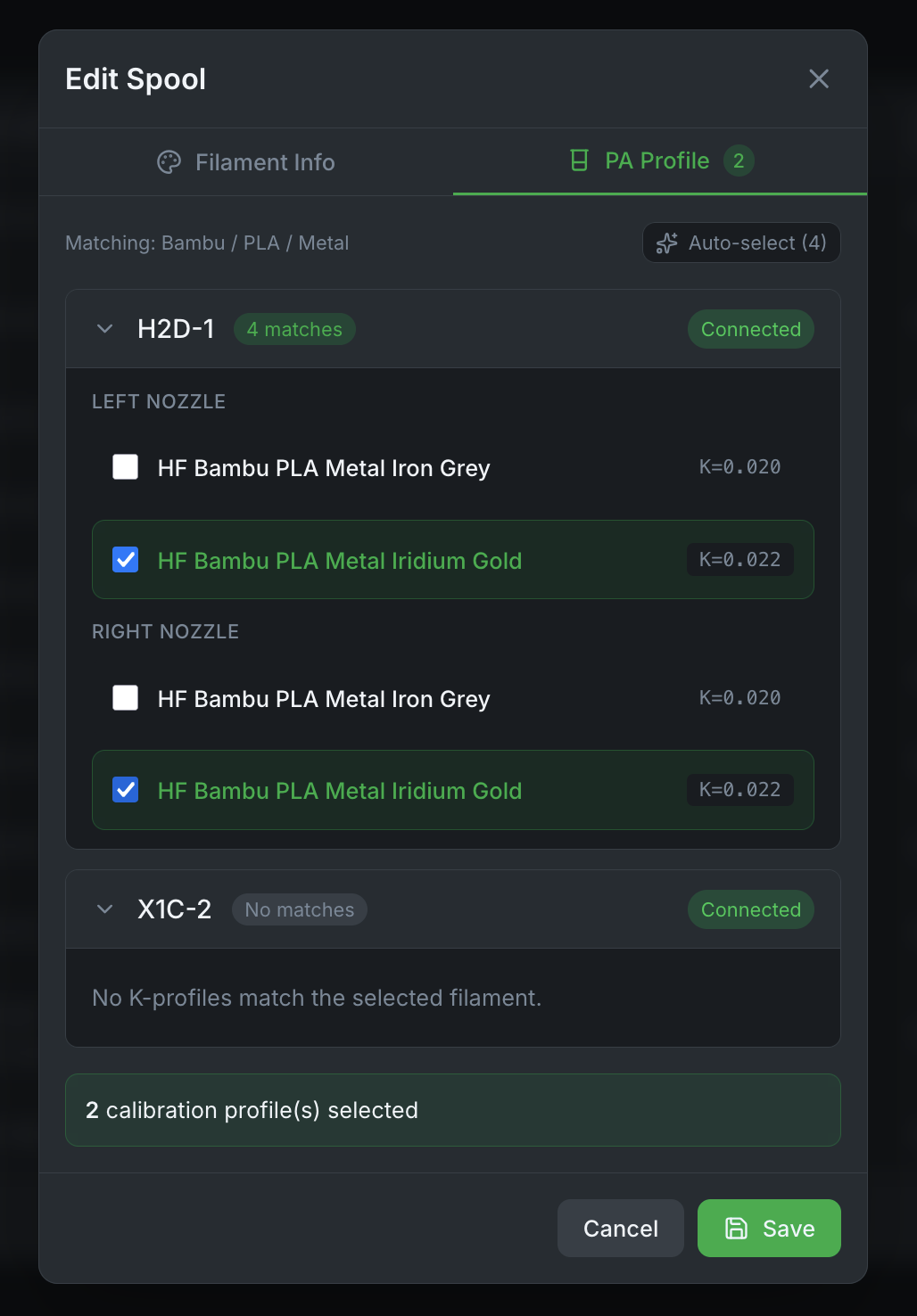Uncheck Iridium Gold under Right Nozzle
The width and height of the screenshot is (917, 1316).
(x=125, y=789)
